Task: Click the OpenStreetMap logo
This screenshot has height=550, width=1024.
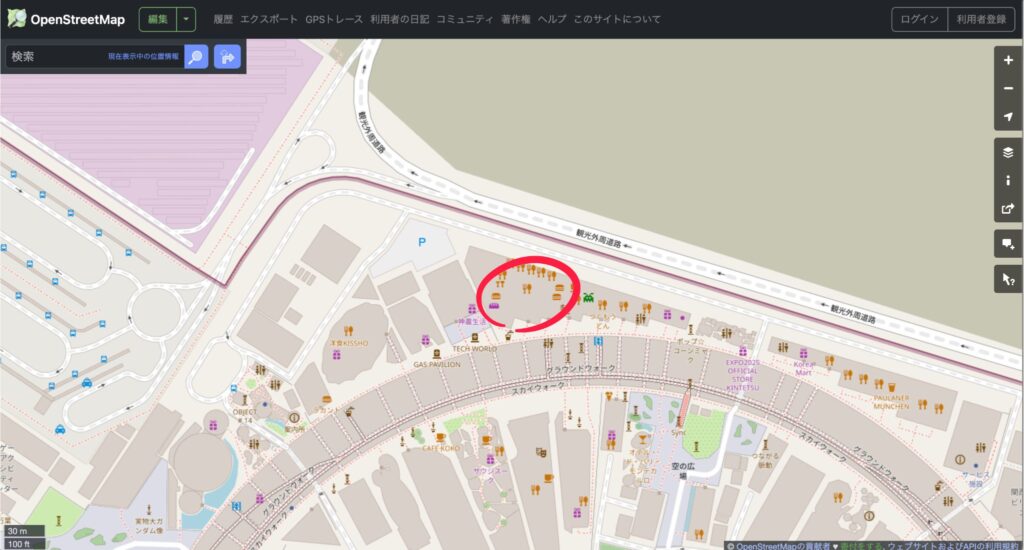Action: 66,19
